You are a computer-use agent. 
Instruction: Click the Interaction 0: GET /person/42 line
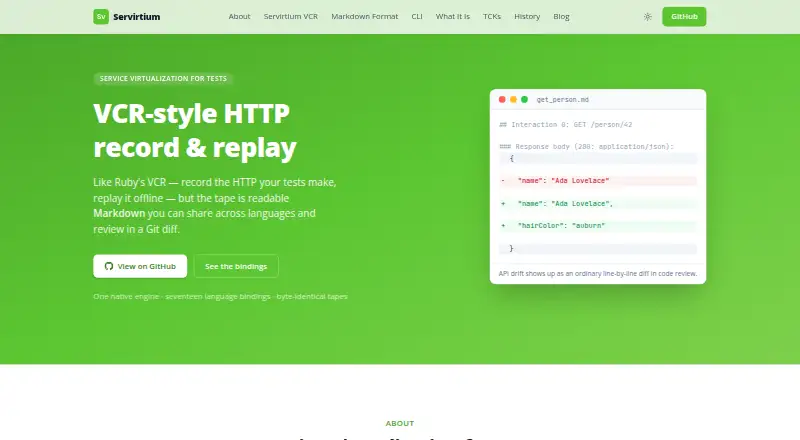tap(565, 125)
